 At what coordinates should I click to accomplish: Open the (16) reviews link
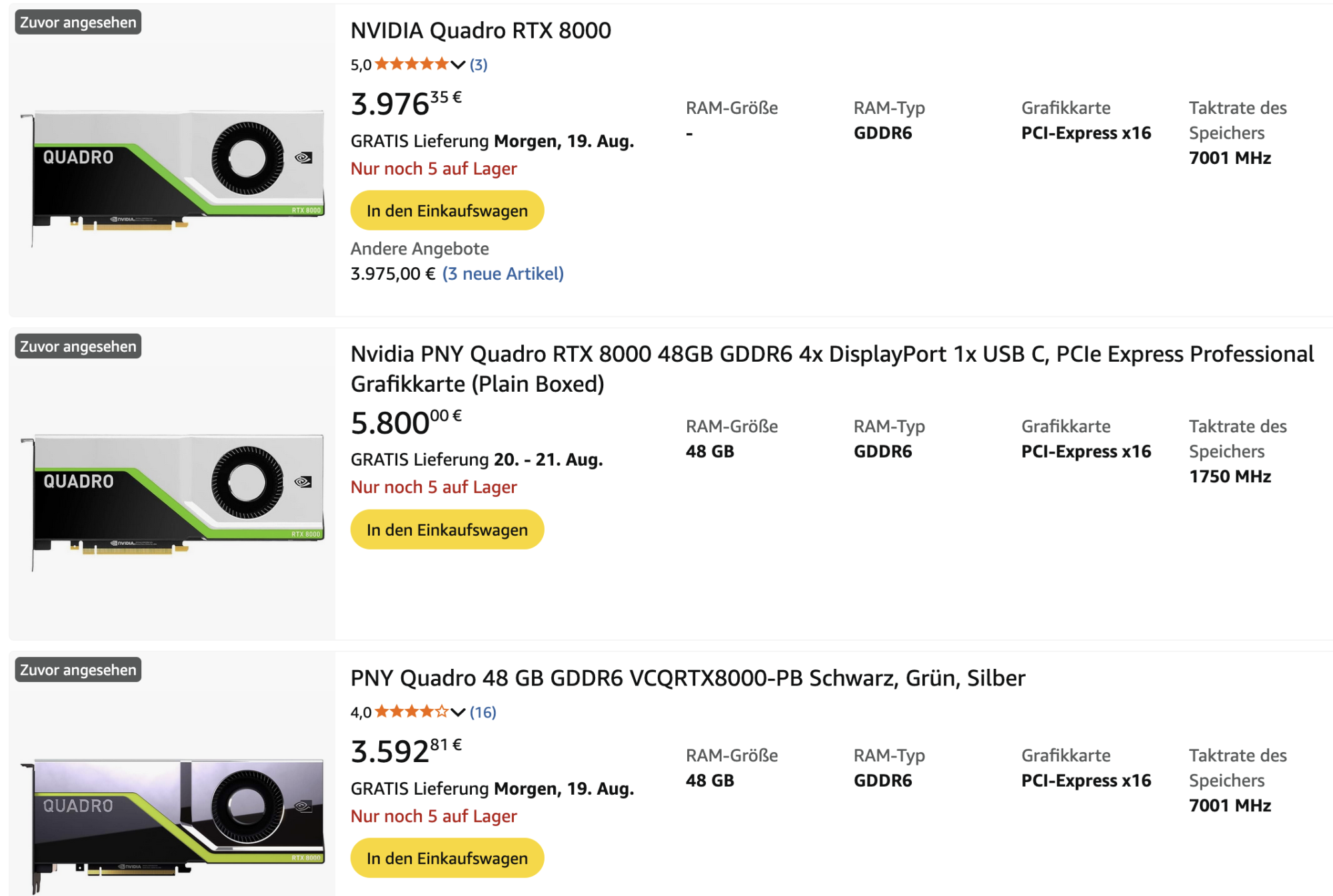483,712
